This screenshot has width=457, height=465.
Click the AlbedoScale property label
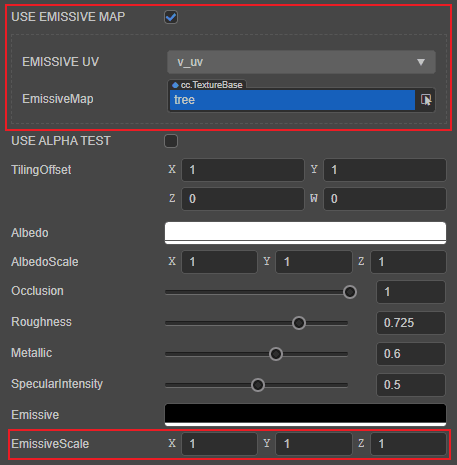coord(45,262)
